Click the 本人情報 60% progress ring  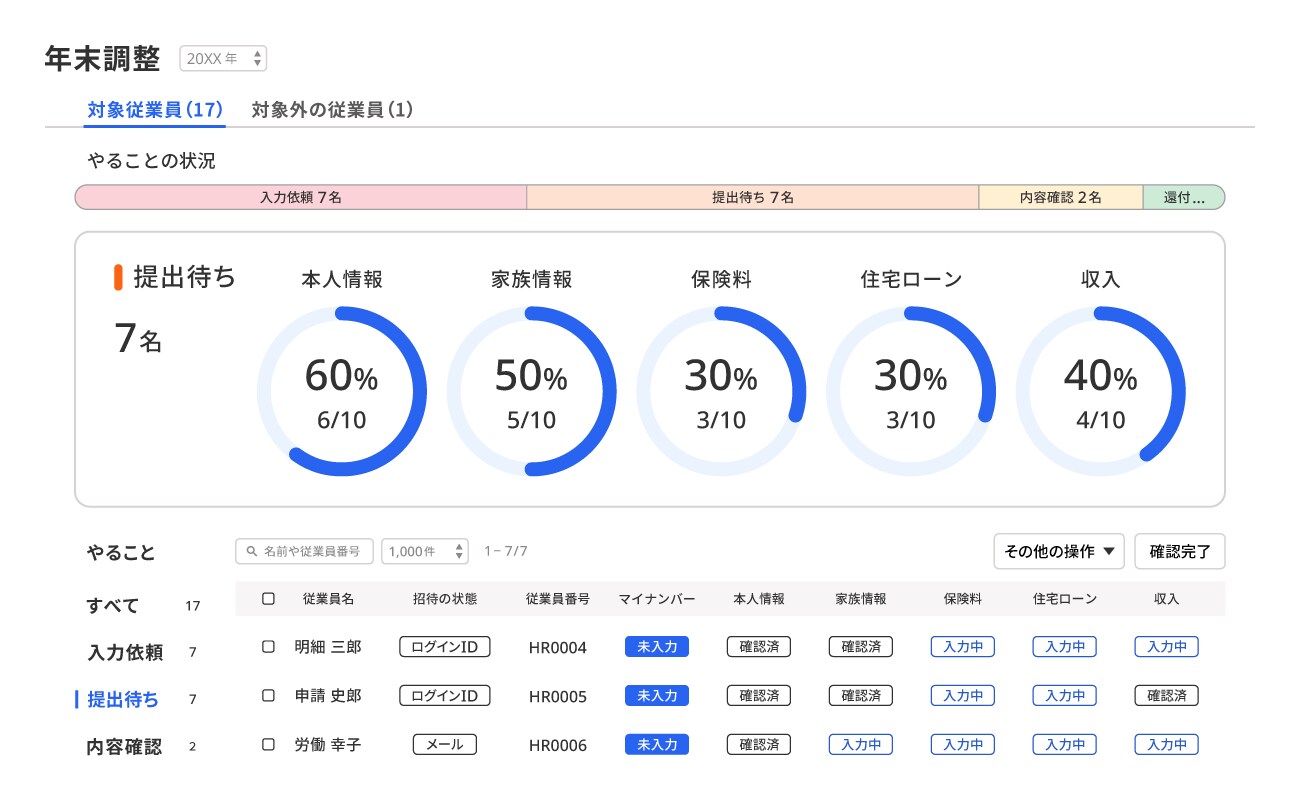[x=341, y=391]
